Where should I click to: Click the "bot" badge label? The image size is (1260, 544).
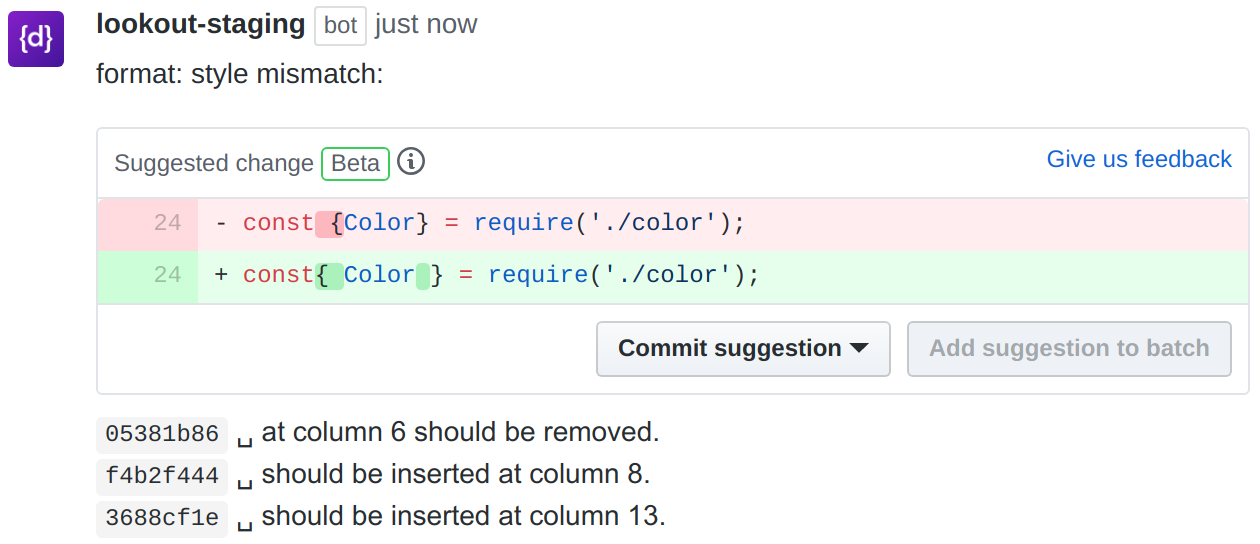click(x=340, y=26)
